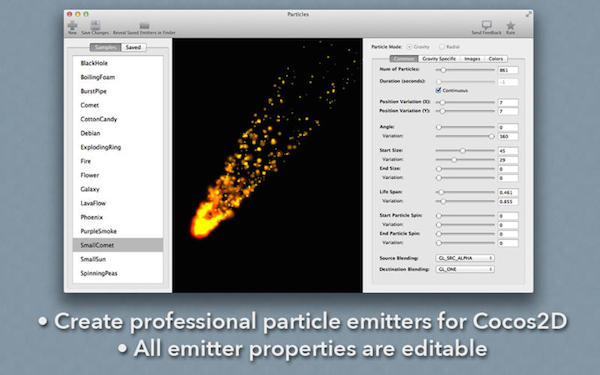The height and width of the screenshot is (375, 600).
Task: Click the Life Span field showing 0.461
Action: click(508, 192)
